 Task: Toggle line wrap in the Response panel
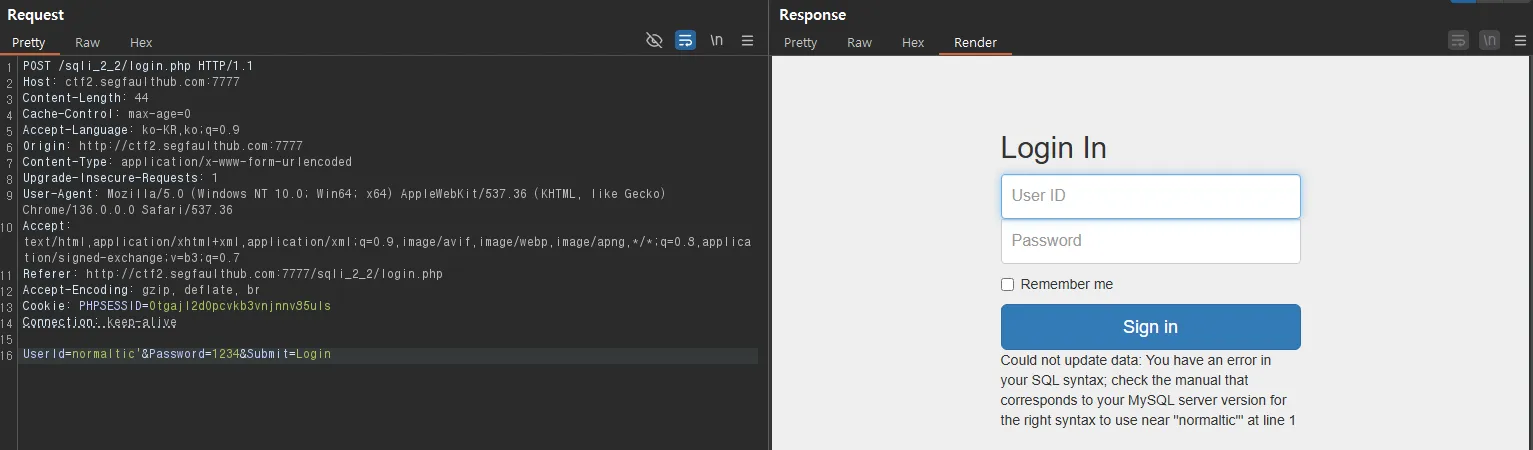1459,41
